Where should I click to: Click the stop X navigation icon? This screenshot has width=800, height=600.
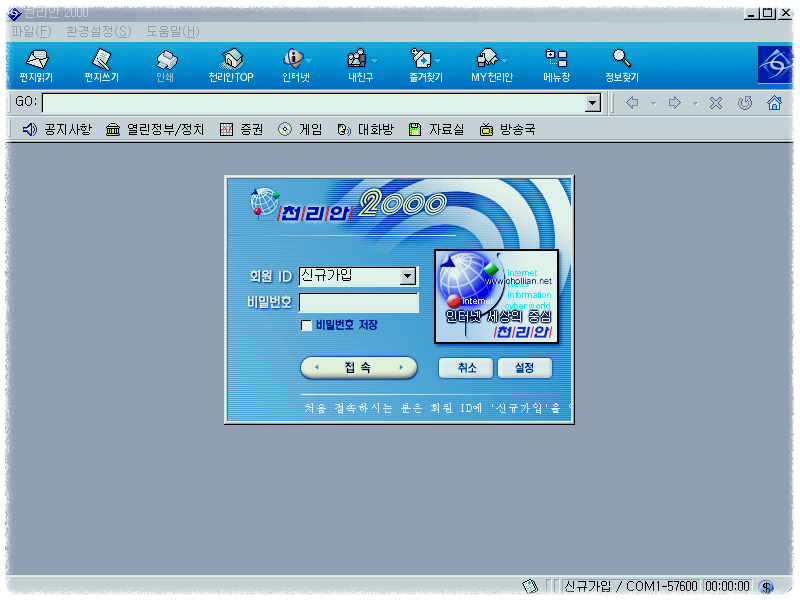click(716, 103)
